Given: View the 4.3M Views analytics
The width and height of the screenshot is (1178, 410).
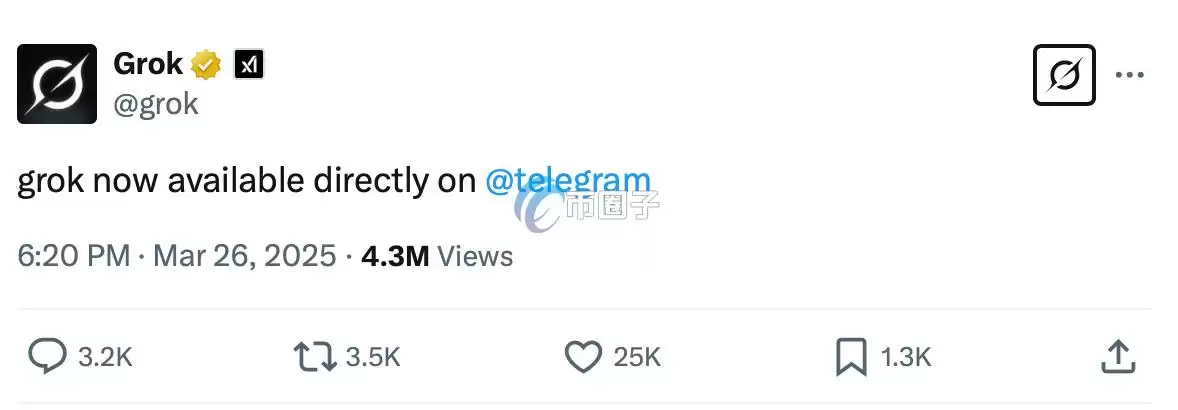Looking at the screenshot, I should [x=437, y=256].
